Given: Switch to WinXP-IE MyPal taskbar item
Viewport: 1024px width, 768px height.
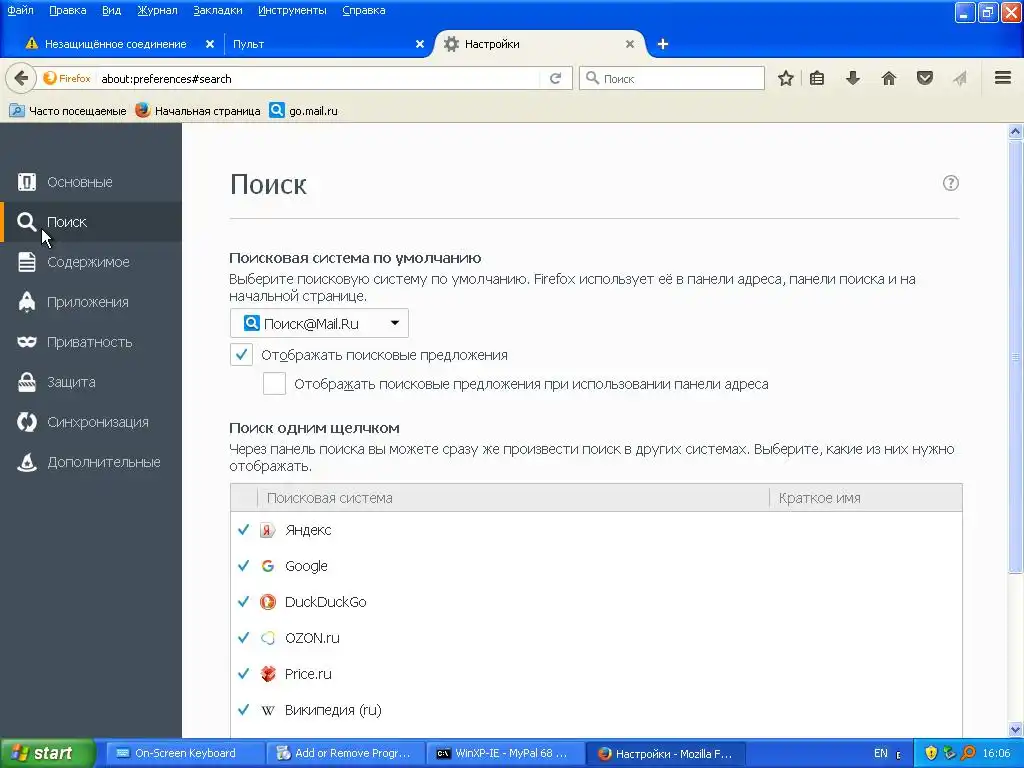Looking at the screenshot, I should 504,753.
